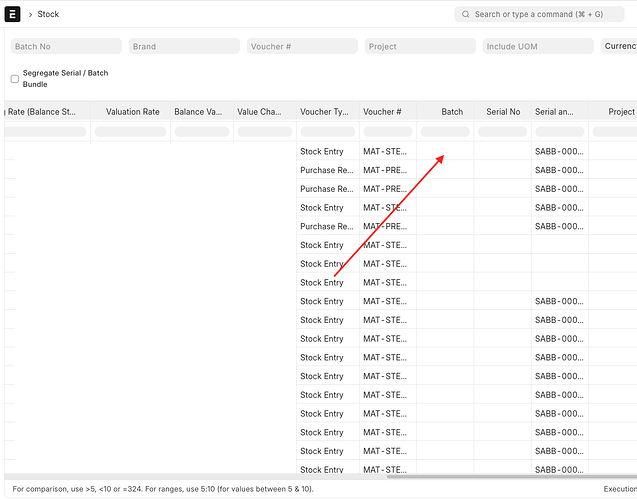Image resolution: width=637 pixels, height=500 pixels.
Task: Click the magnifier icon in the search bar
Action: pos(465,15)
